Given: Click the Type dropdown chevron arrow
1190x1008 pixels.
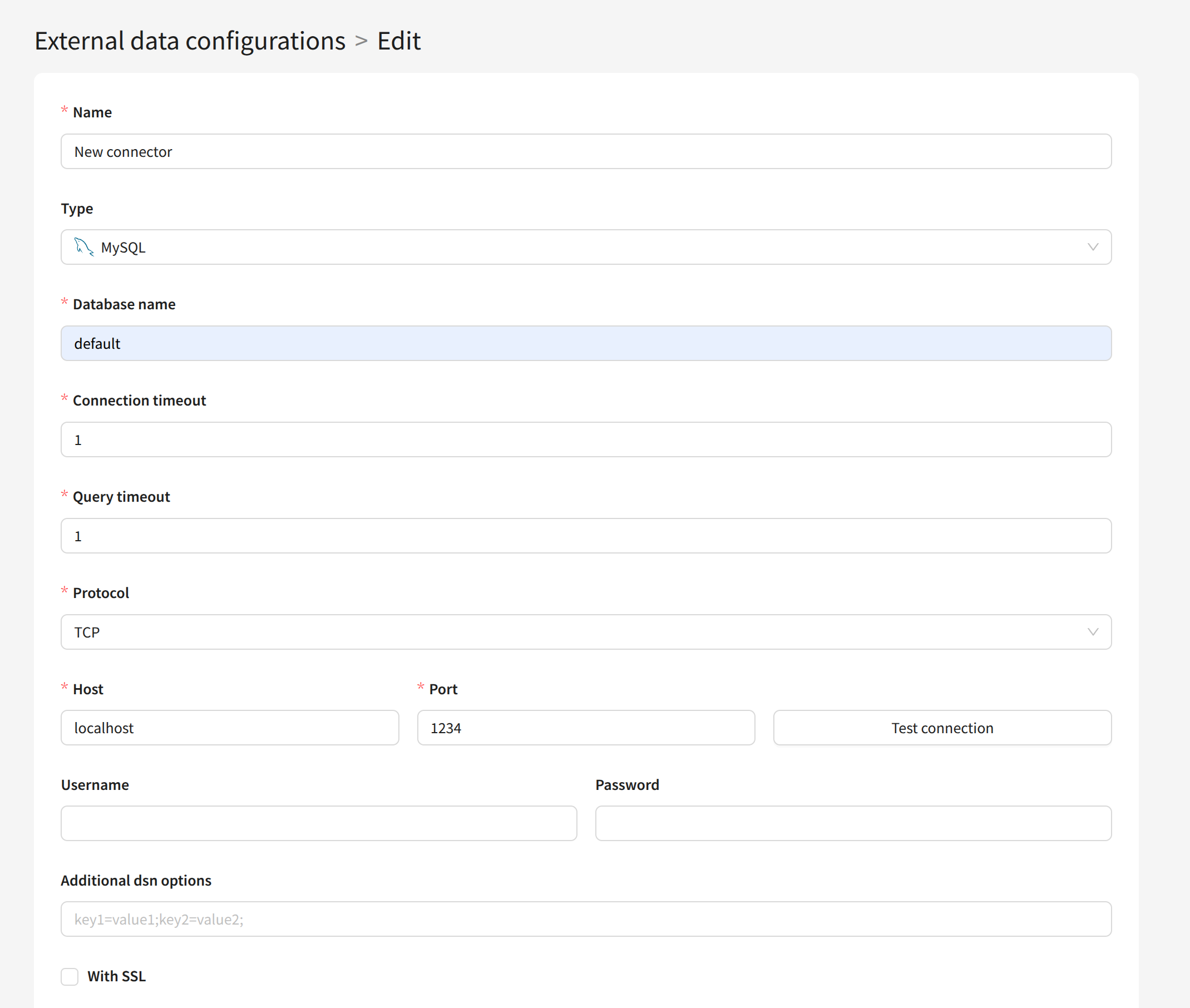Looking at the screenshot, I should (1092, 247).
